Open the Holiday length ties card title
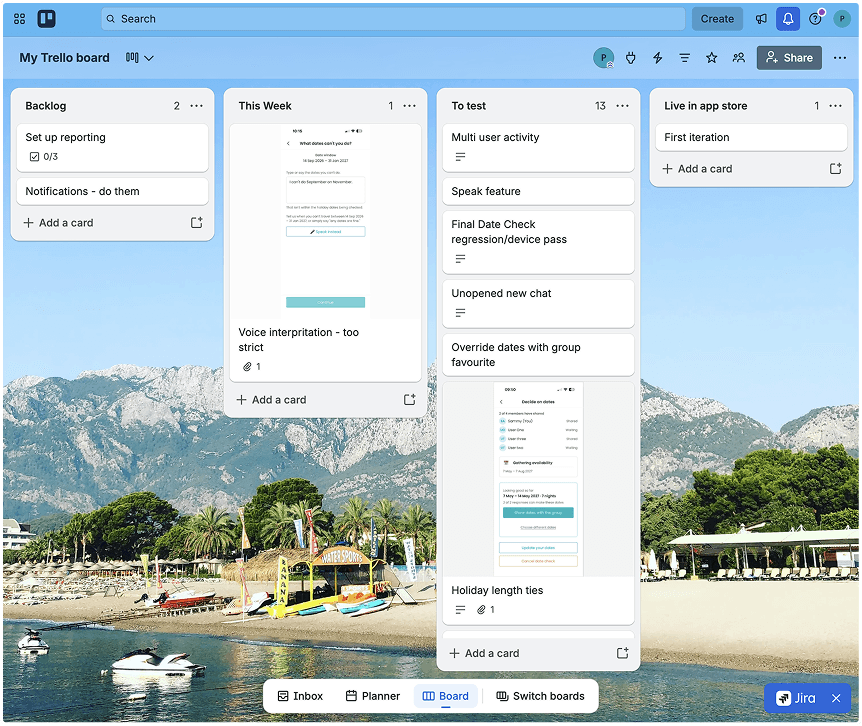The height and width of the screenshot is (726, 862). (497, 590)
